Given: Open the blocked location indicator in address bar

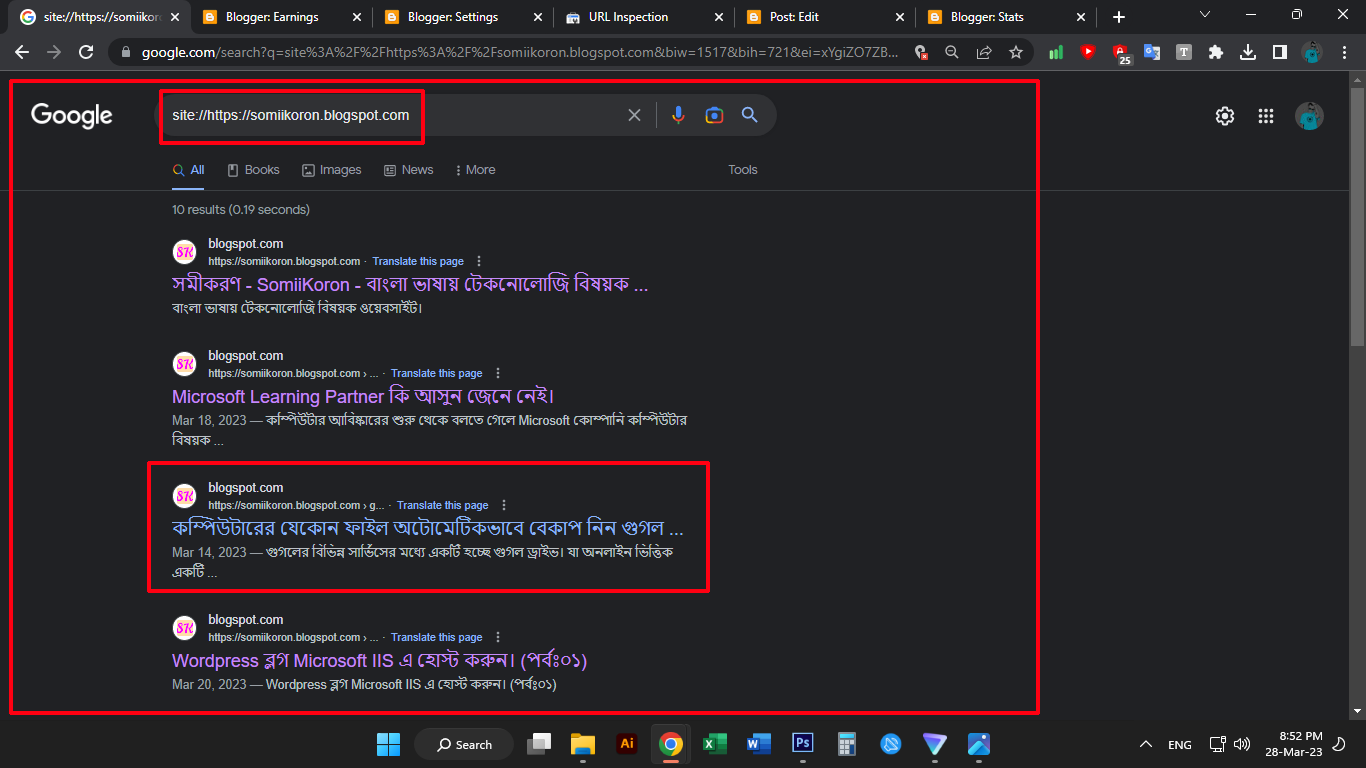Looking at the screenshot, I should pos(921,52).
